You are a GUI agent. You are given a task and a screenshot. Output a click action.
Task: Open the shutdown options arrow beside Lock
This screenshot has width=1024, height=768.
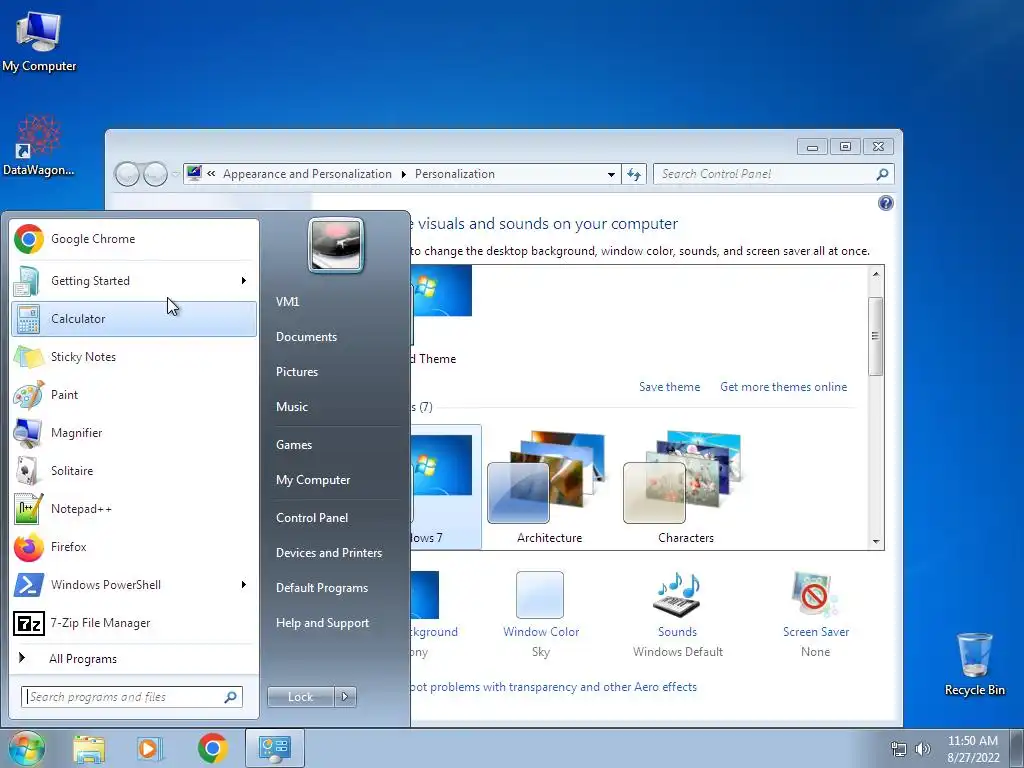click(345, 697)
